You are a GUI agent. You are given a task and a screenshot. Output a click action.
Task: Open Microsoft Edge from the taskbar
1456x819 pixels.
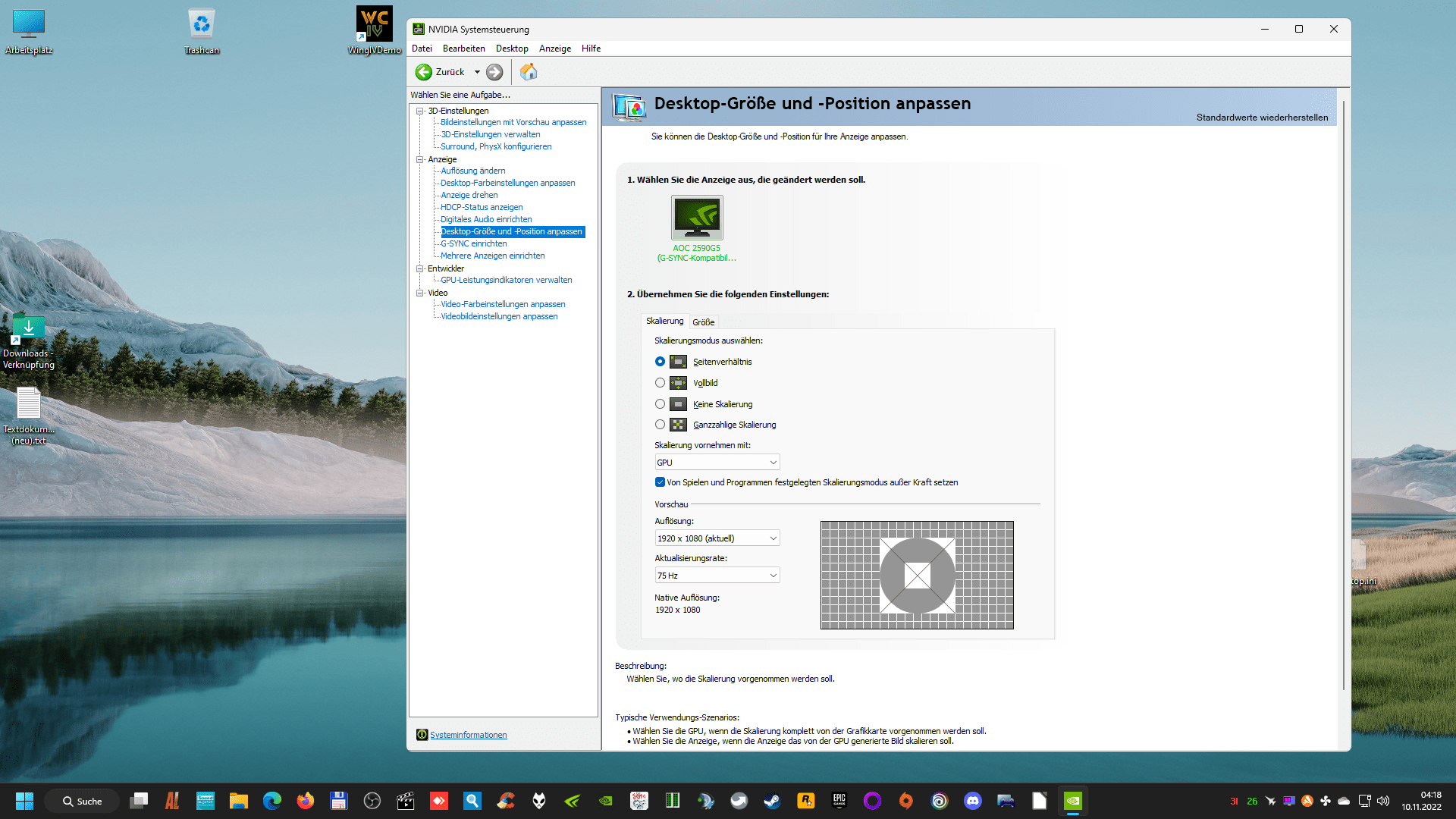pos(271,801)
